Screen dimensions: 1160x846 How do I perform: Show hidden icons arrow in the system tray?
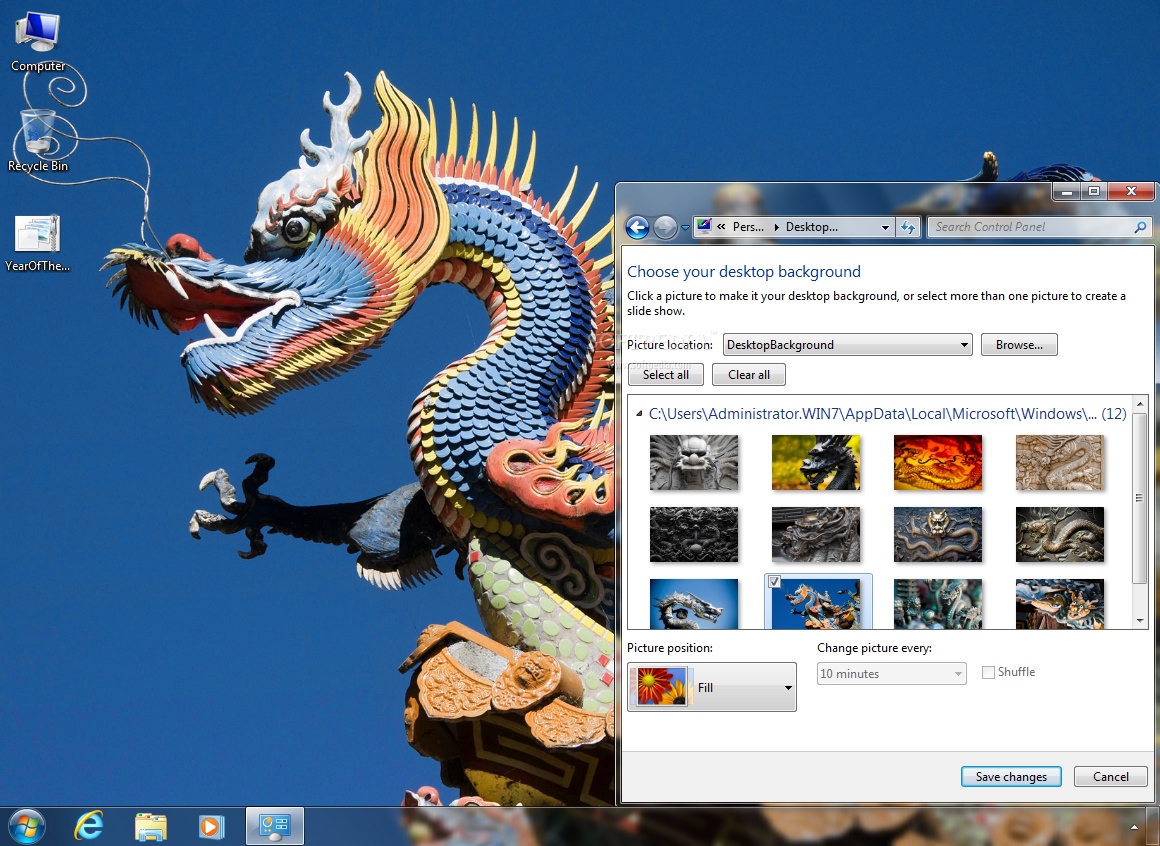tap(1134, 827)
